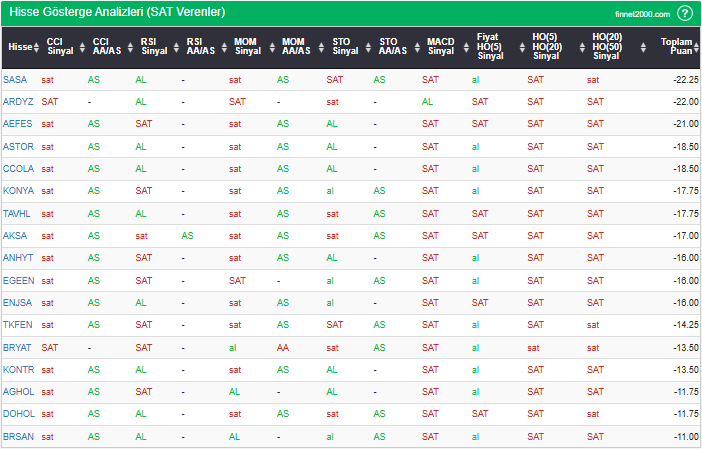Sort by Toplam Puan column arrows
This screenshot has width=702, height=449.
pos(697,47)
